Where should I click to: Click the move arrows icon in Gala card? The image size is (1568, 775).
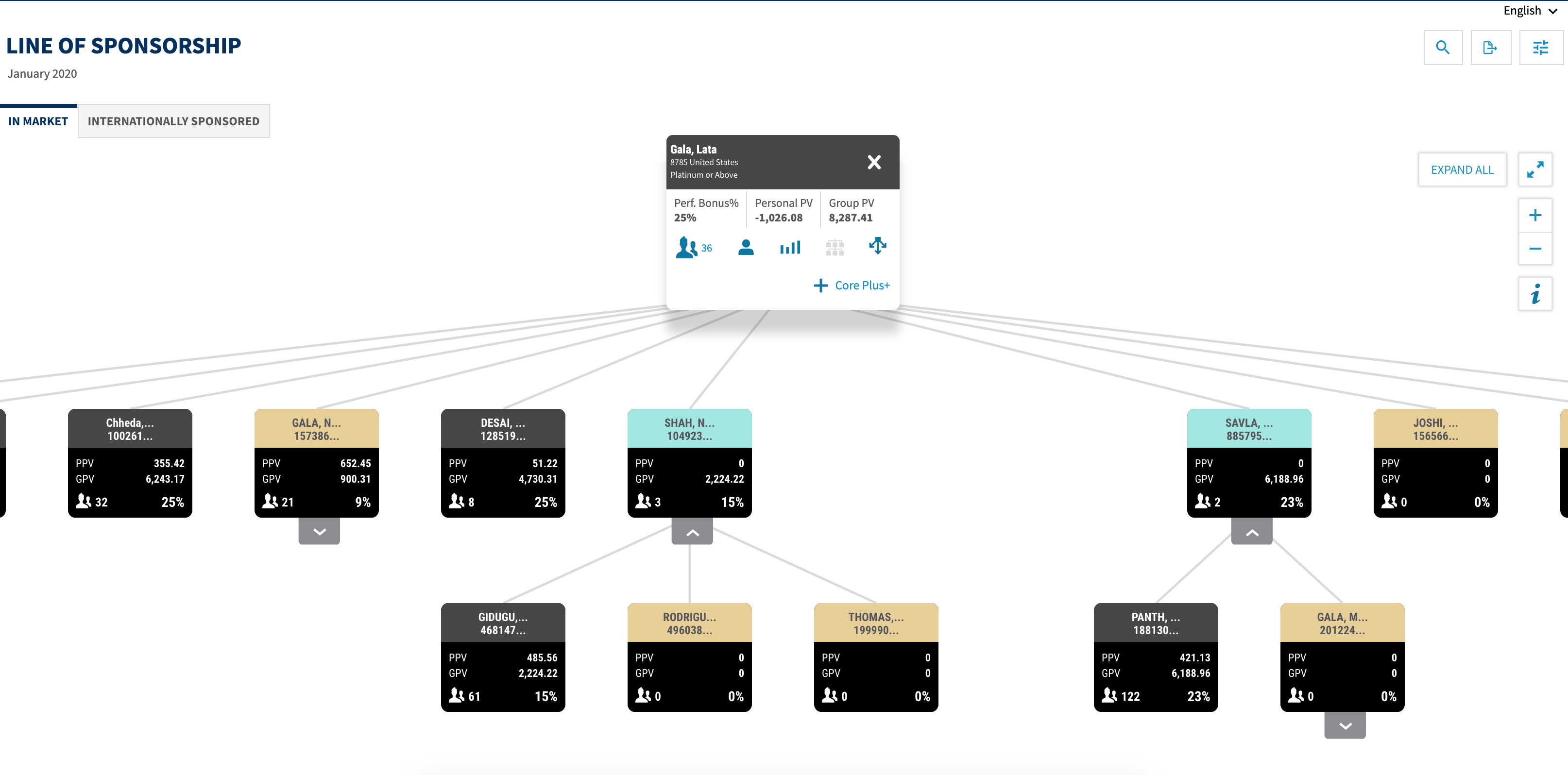pos(877,246)
